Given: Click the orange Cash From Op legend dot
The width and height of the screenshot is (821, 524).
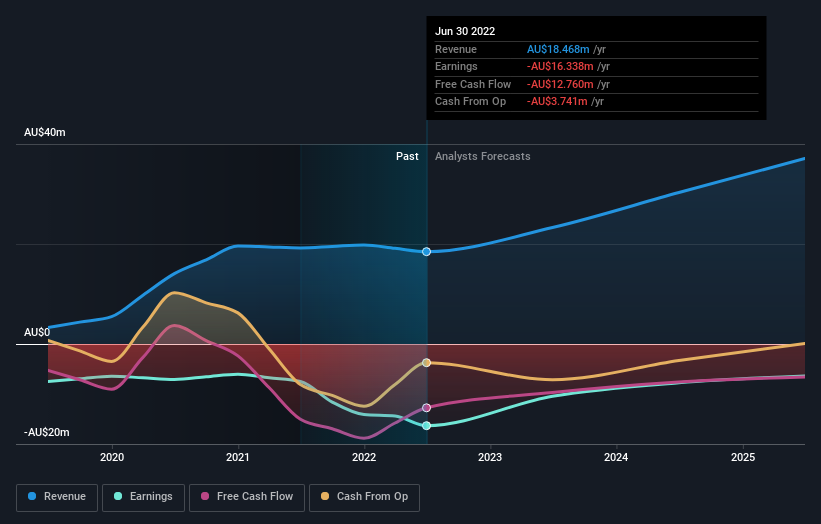Looking at the screenshot, I should (x=325, y=496).
